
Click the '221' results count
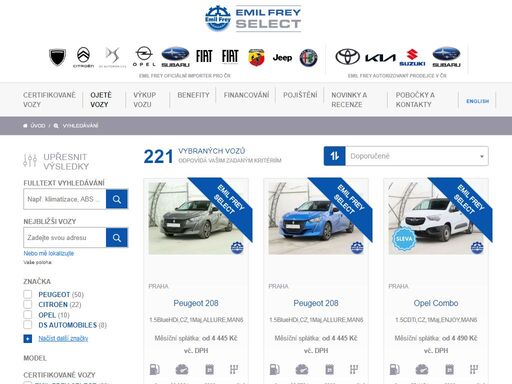pyautogui.click(x=158, y=156)
